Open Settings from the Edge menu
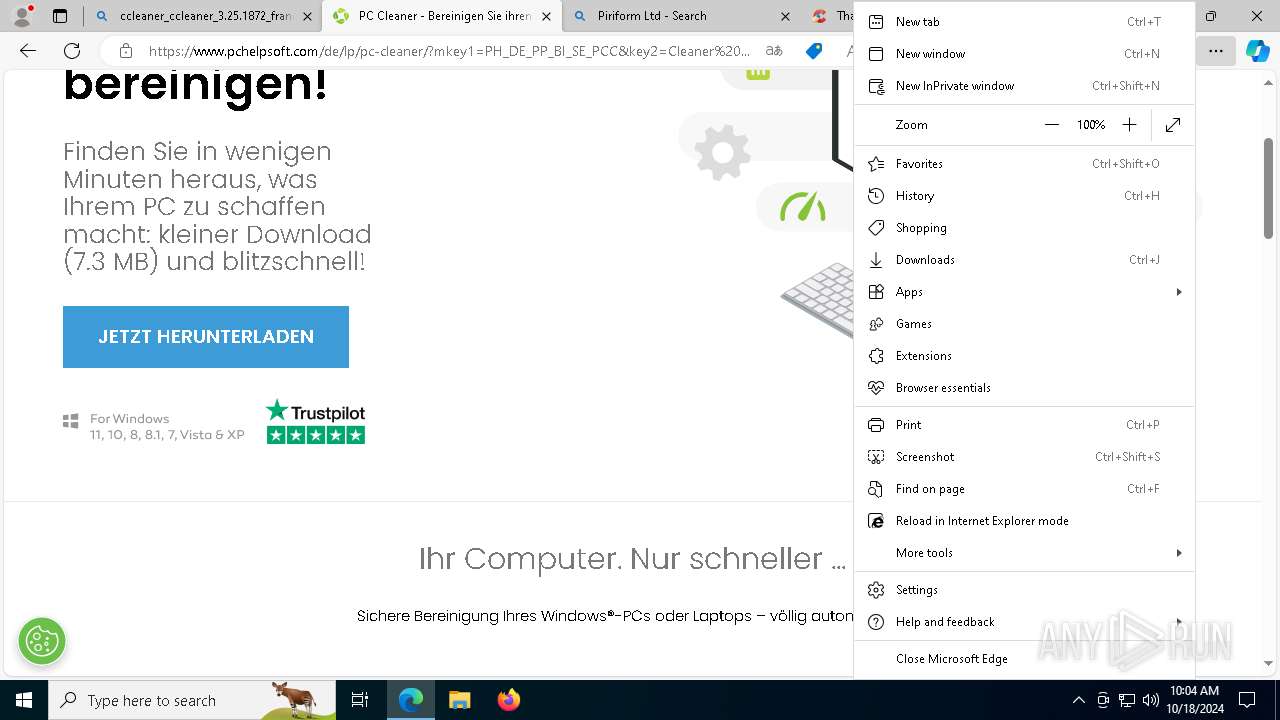Image resolution: width=1280 pixels, height=720 pixels. point(1024,590)
